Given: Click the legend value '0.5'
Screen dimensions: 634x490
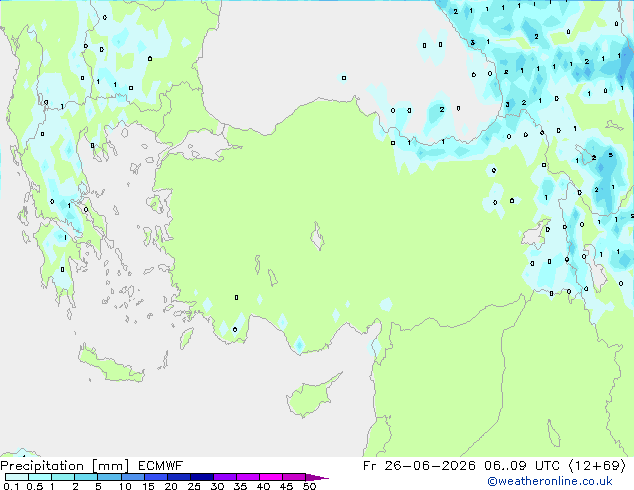Looking at the screenshot, I should (x=34, y=486).
